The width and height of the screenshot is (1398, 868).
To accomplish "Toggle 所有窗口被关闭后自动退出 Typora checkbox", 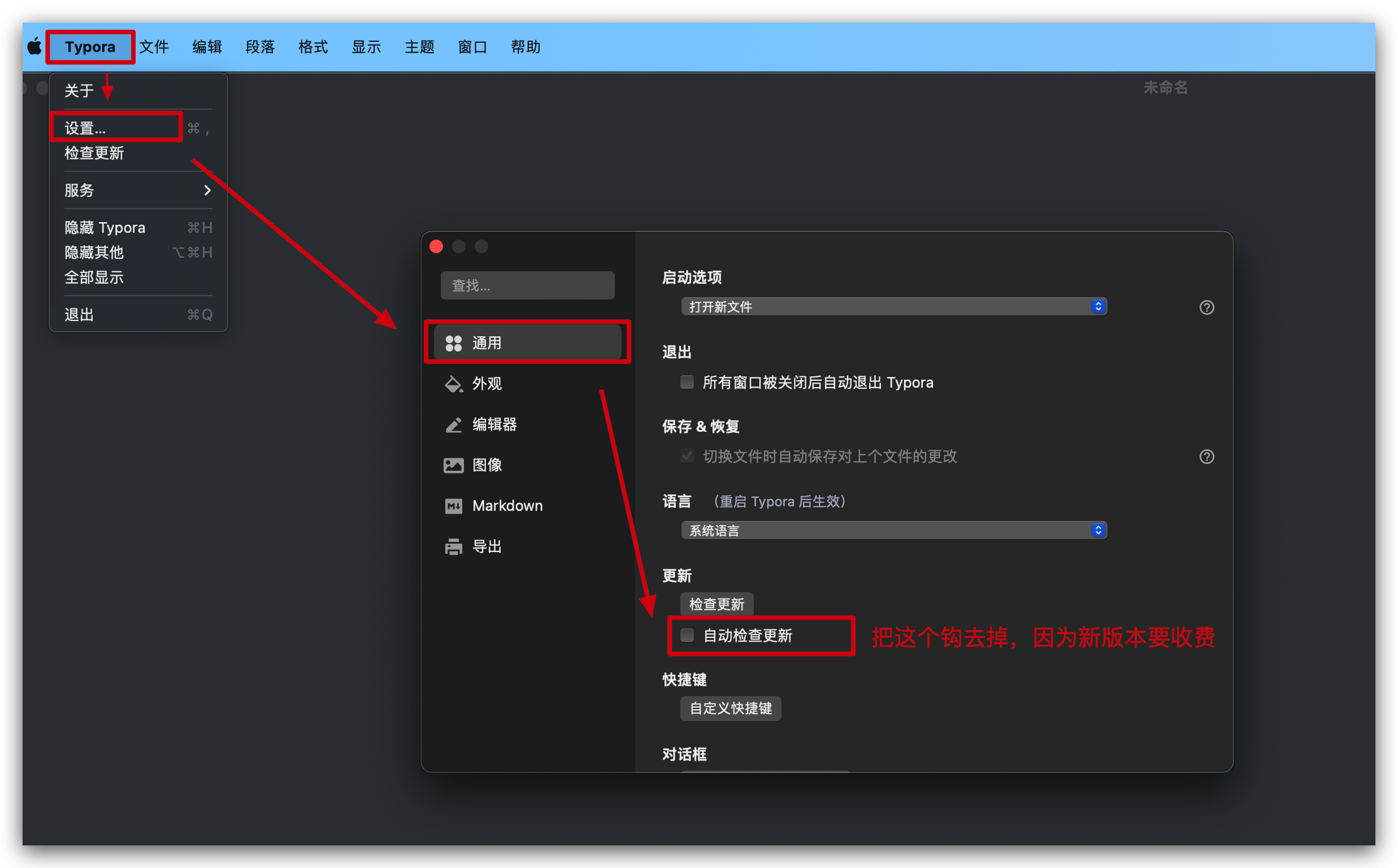I will tap(687, 382).
